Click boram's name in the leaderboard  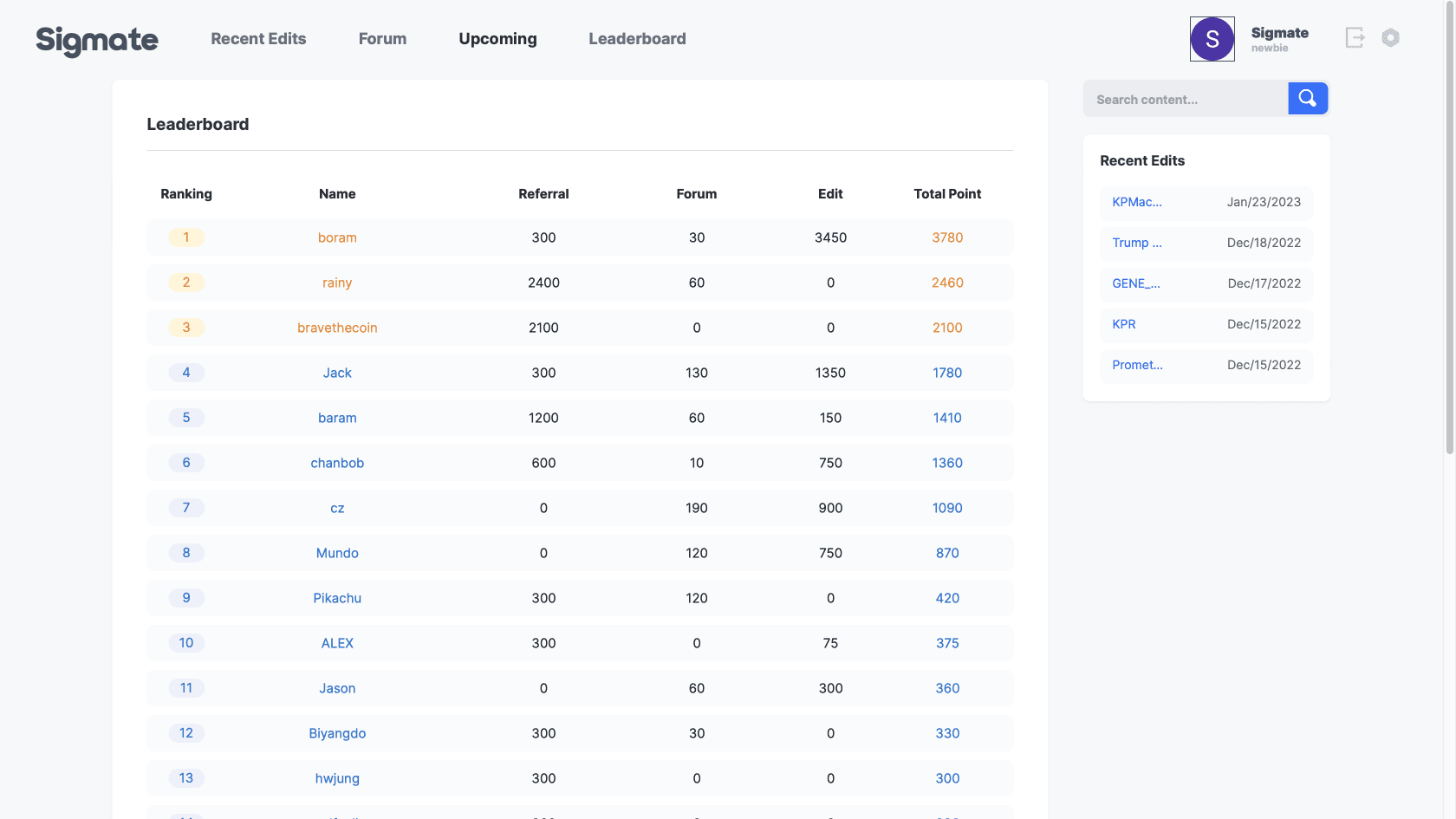point(337,237)
